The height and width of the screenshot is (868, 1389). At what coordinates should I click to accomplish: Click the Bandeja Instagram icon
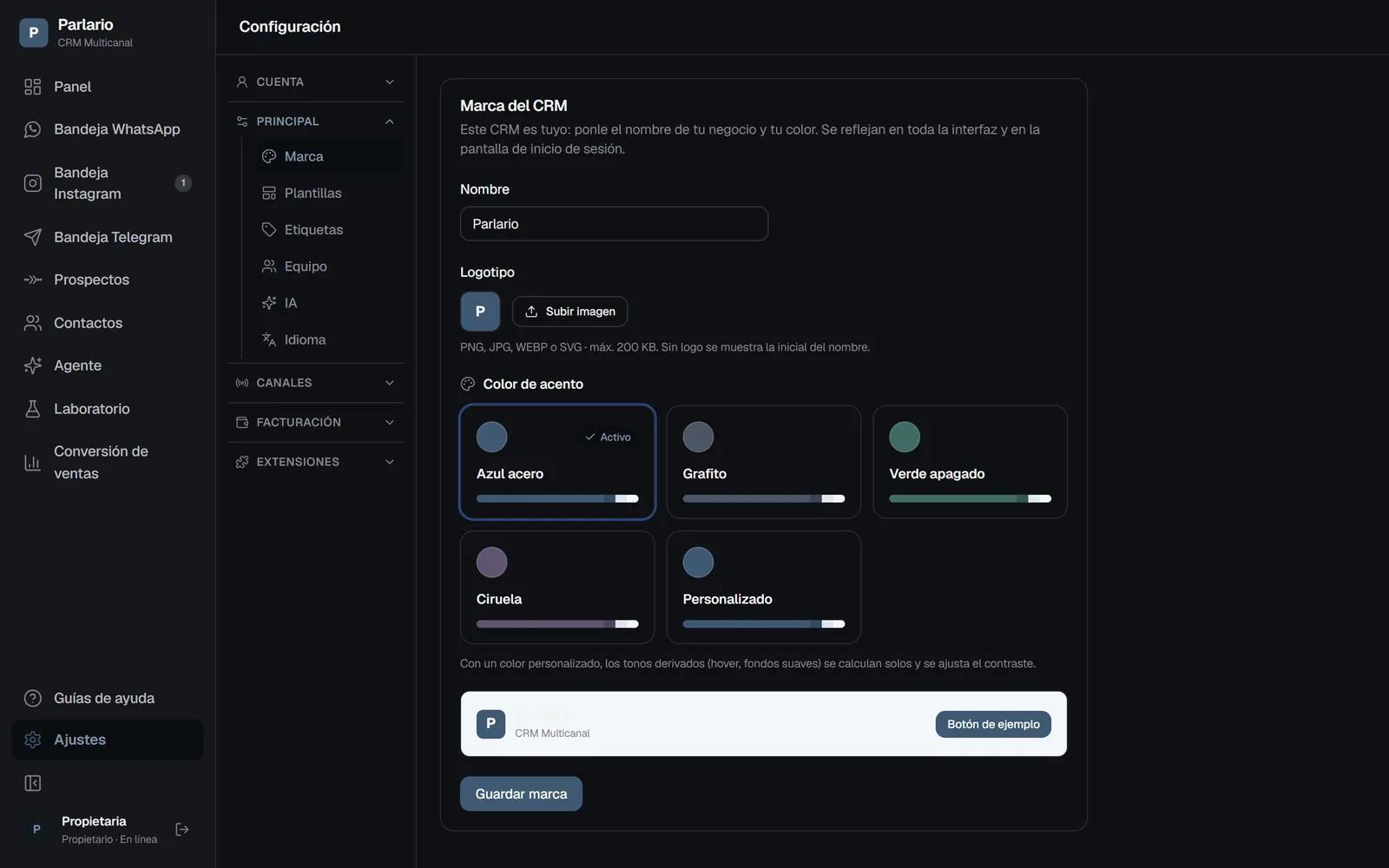tap(33, 183)
